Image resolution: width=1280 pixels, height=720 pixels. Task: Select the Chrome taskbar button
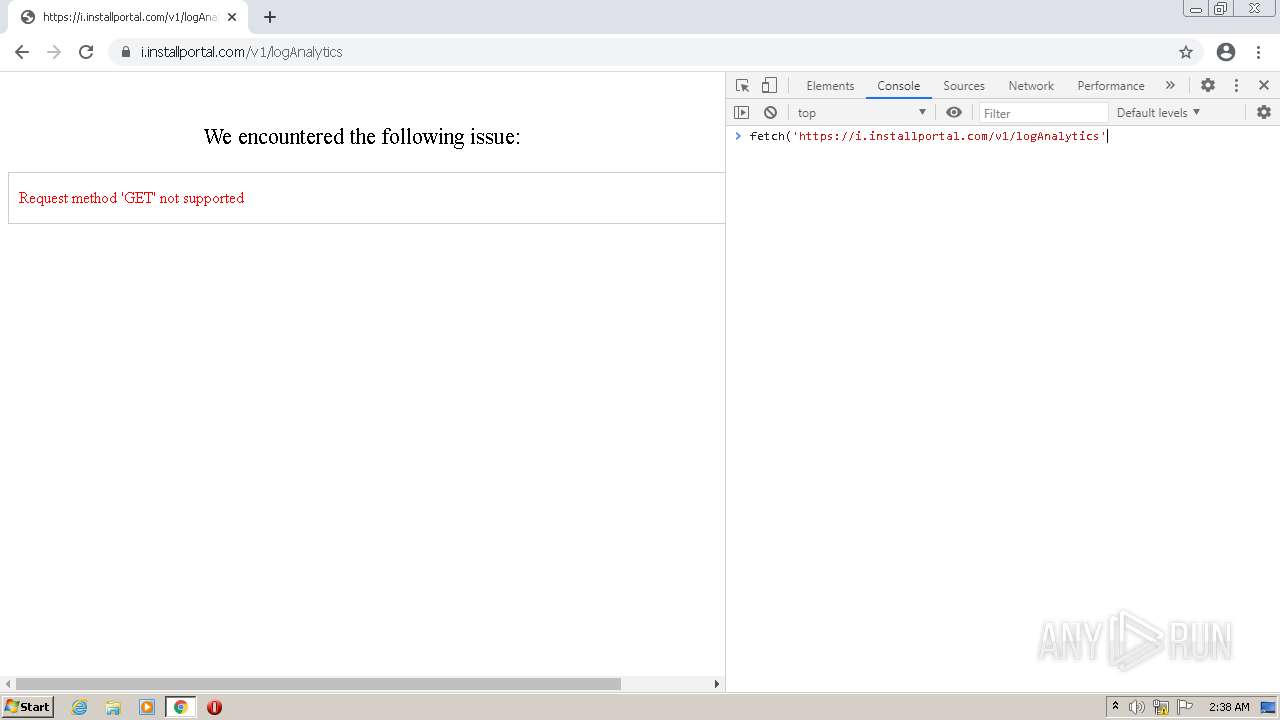coord(181,707)
